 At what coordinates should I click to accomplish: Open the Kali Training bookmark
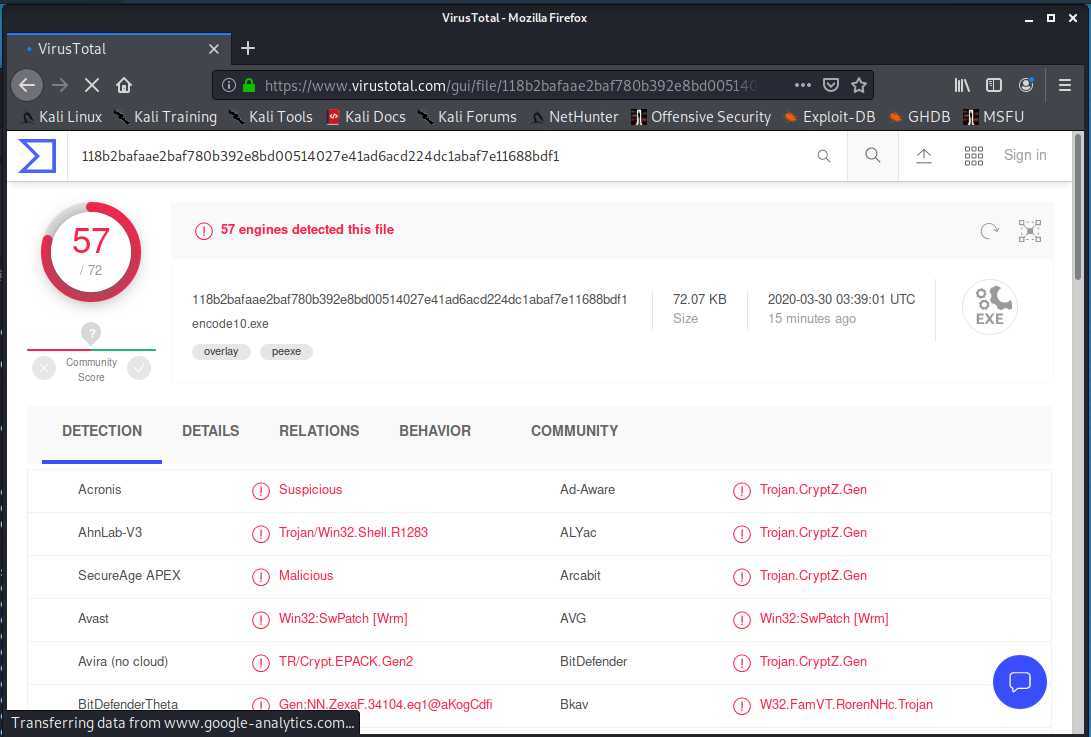click(166, 117)
